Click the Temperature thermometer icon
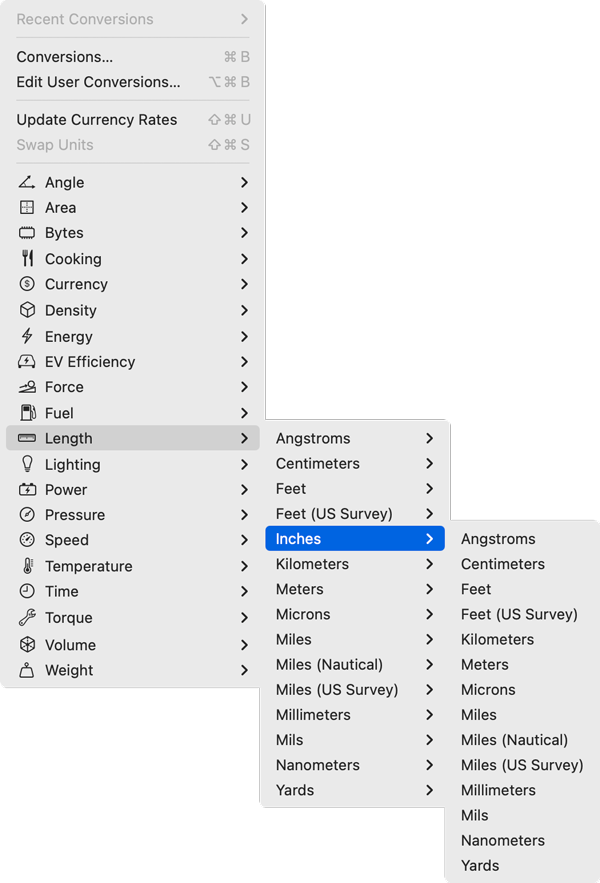 27,566
